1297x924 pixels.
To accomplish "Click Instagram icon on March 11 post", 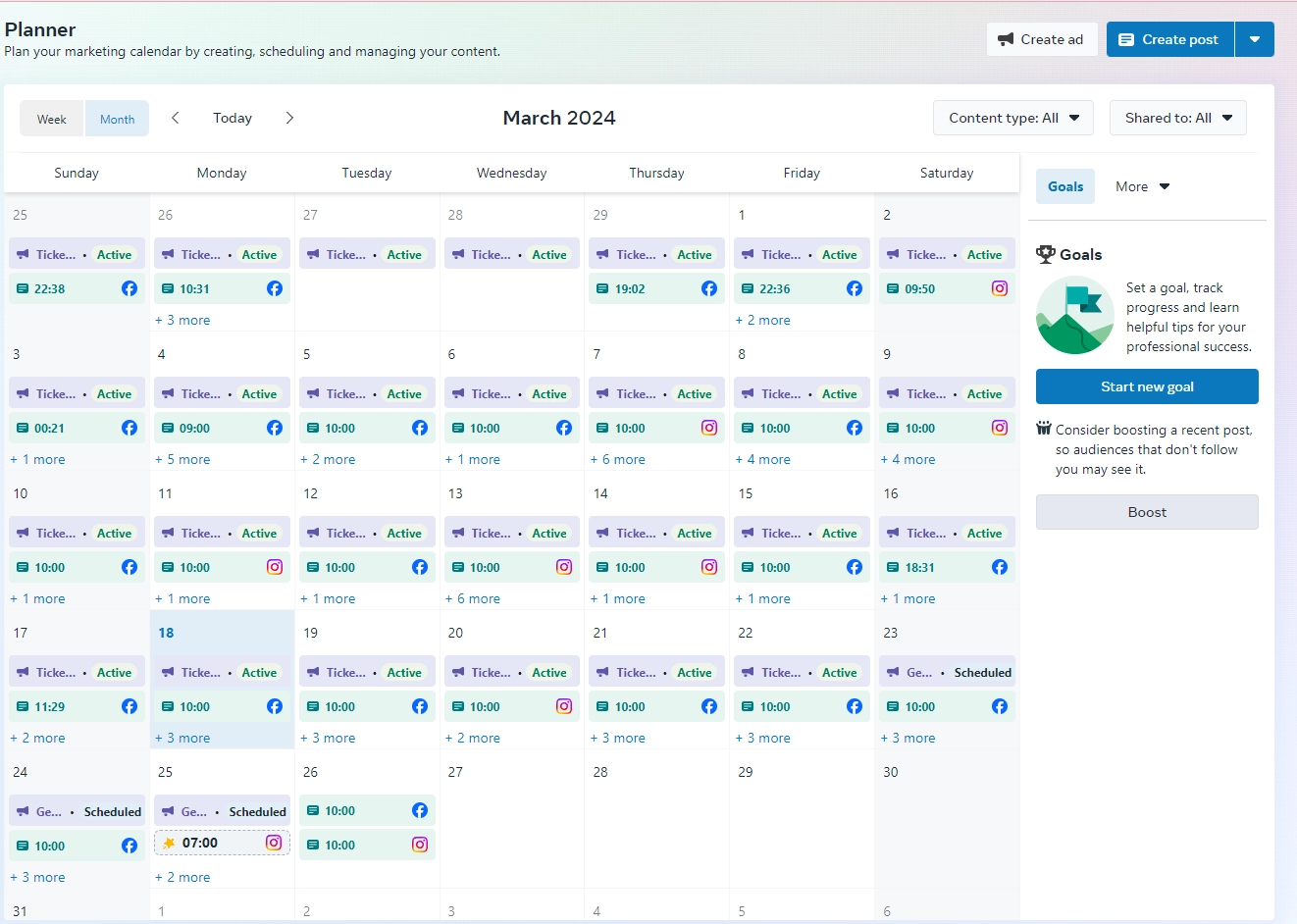I will tap(275, 567).
